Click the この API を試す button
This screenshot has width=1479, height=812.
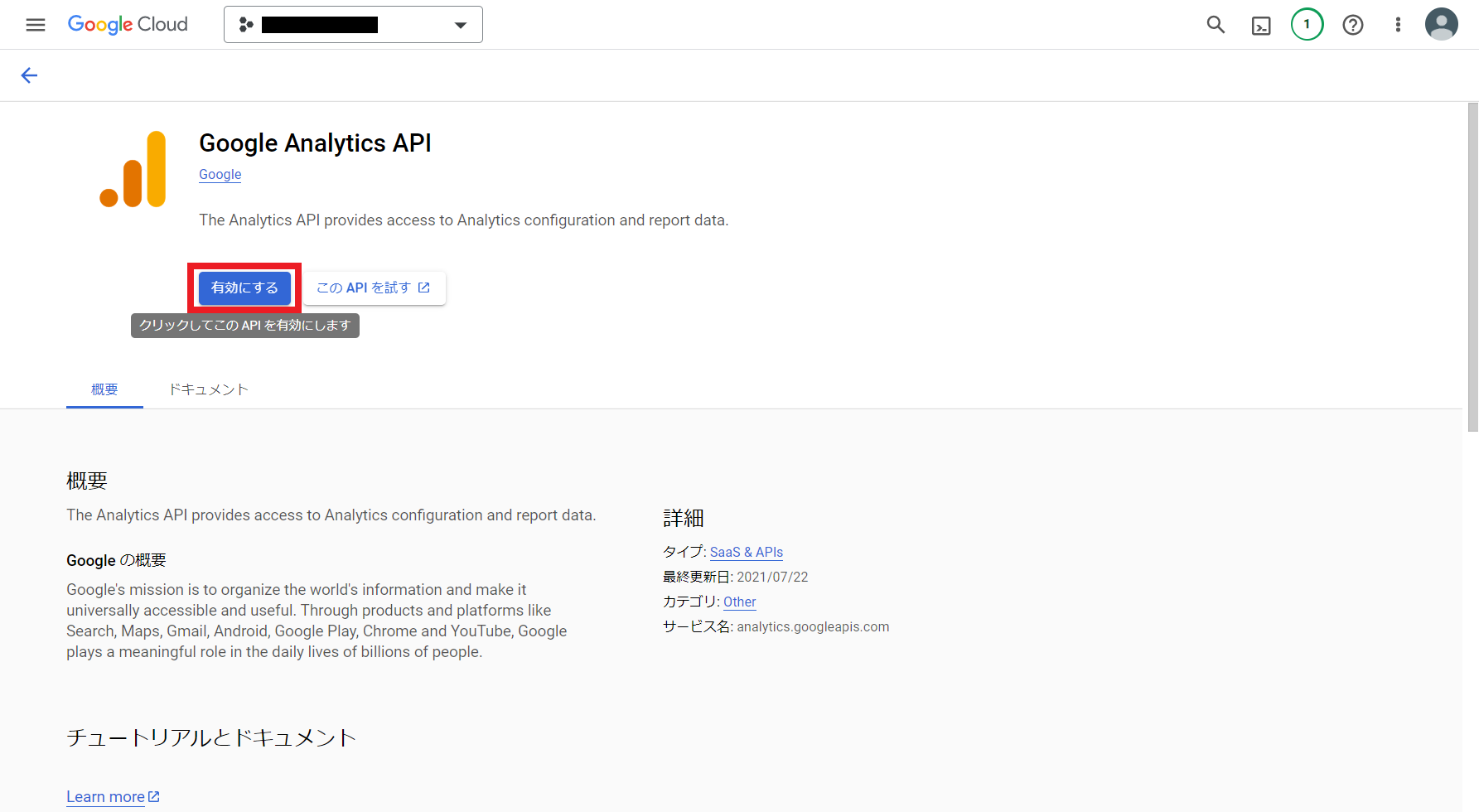point(374,288)
